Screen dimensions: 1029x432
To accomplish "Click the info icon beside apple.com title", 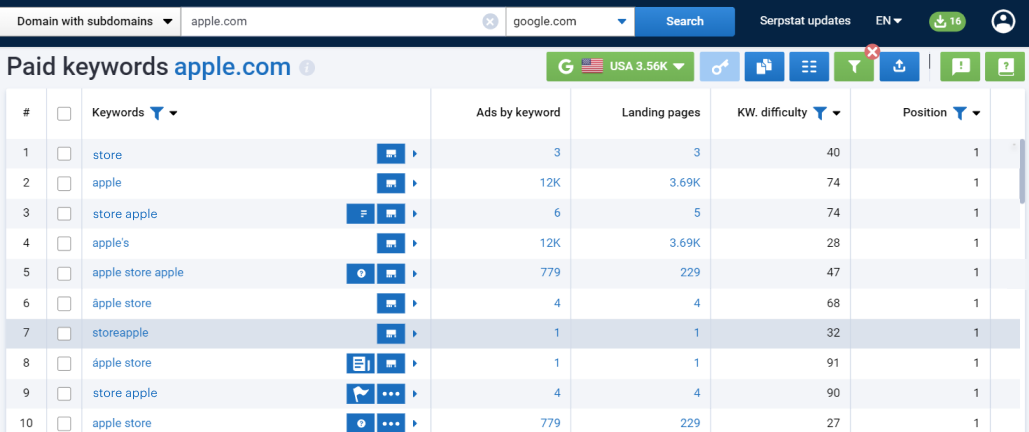I will 307,68.
